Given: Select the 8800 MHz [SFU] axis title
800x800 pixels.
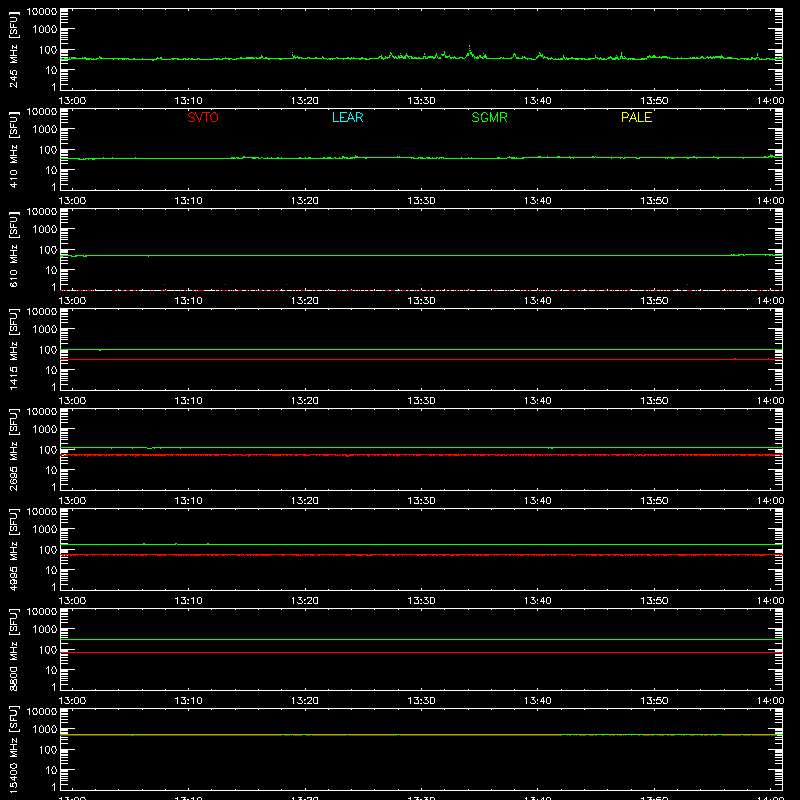Looking at the screenshot, I should (13, 649).
